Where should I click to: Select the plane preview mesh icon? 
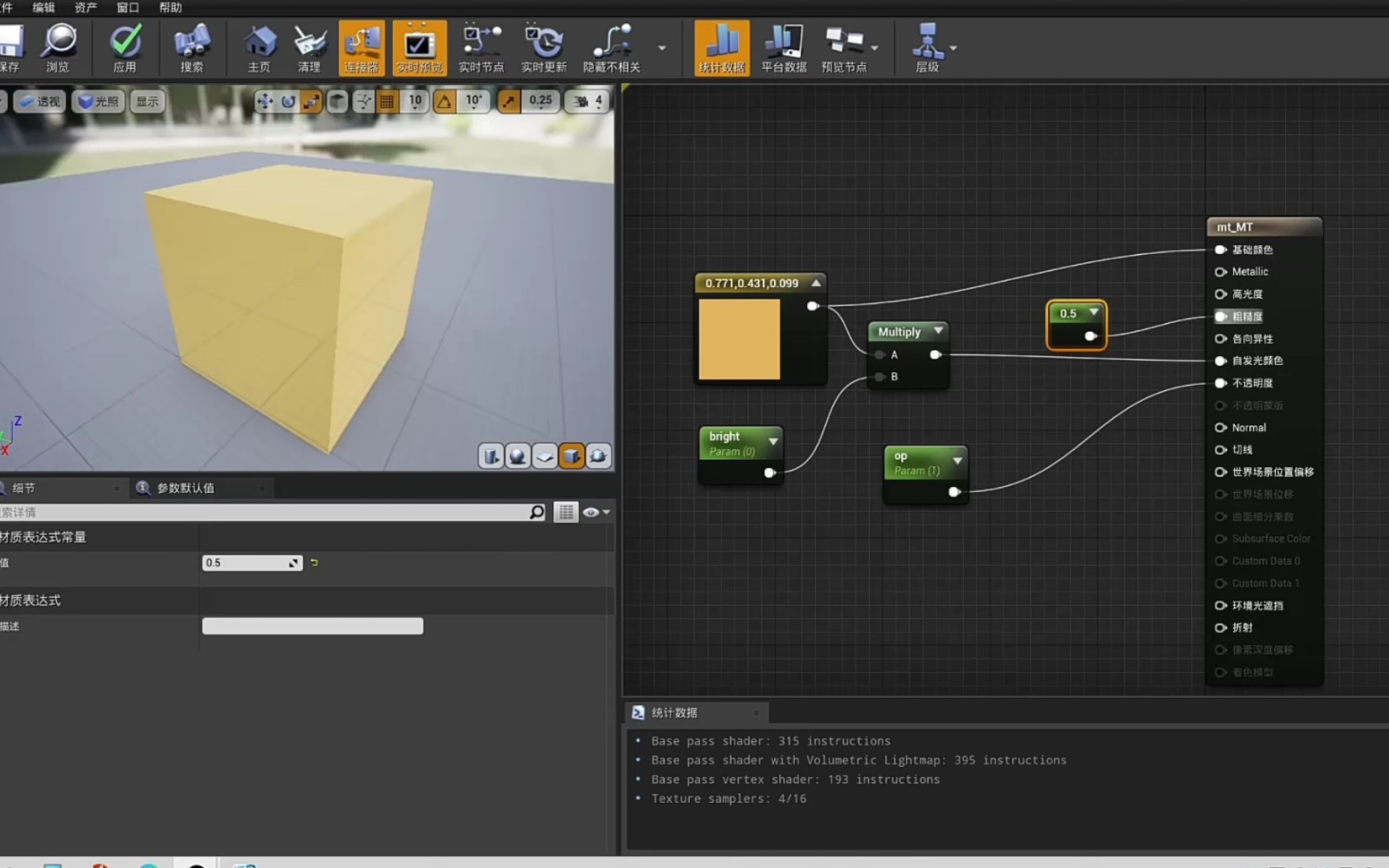545,457
